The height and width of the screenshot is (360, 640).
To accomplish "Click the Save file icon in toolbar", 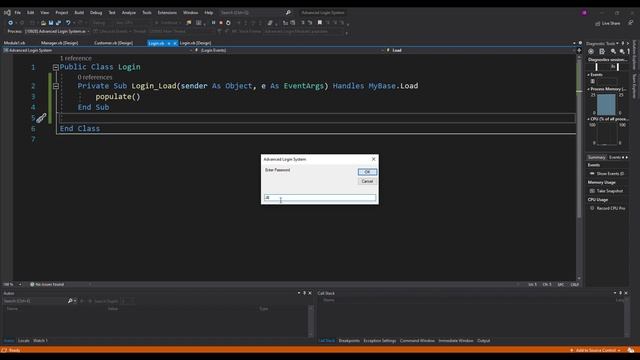I will pos(51,23).
